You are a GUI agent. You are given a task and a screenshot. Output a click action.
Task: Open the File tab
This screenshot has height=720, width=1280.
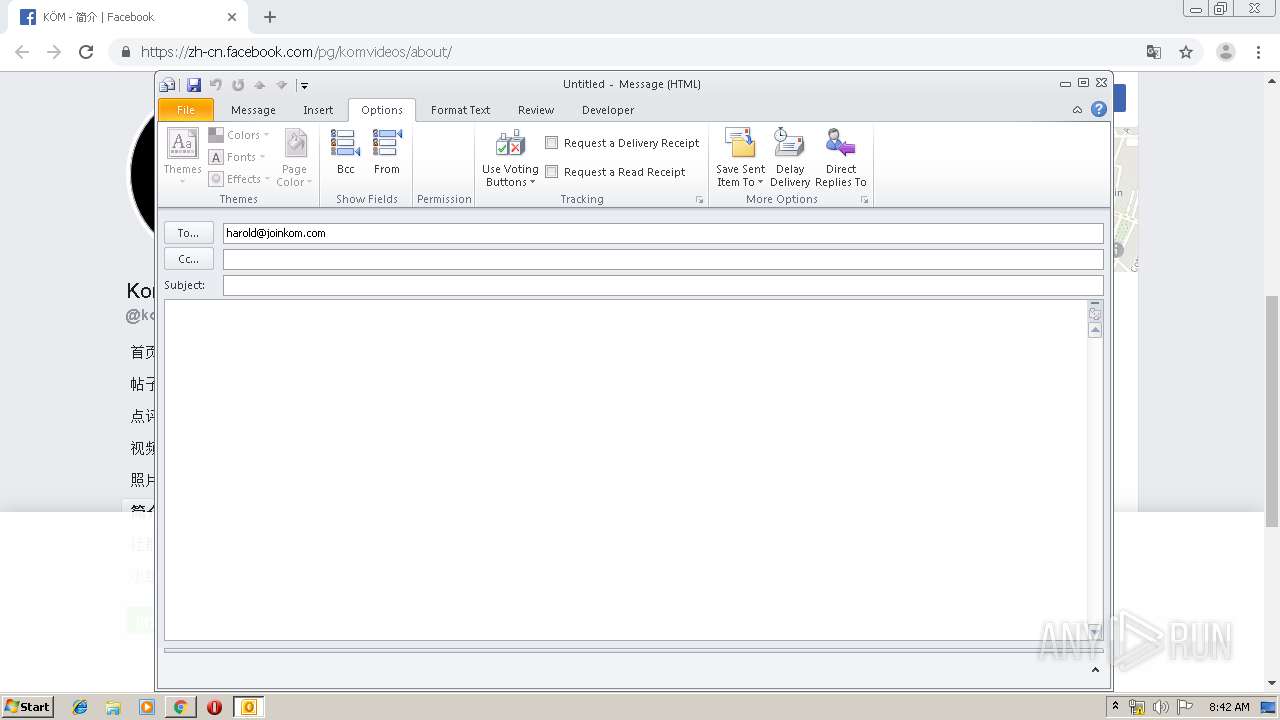point(186,110)
